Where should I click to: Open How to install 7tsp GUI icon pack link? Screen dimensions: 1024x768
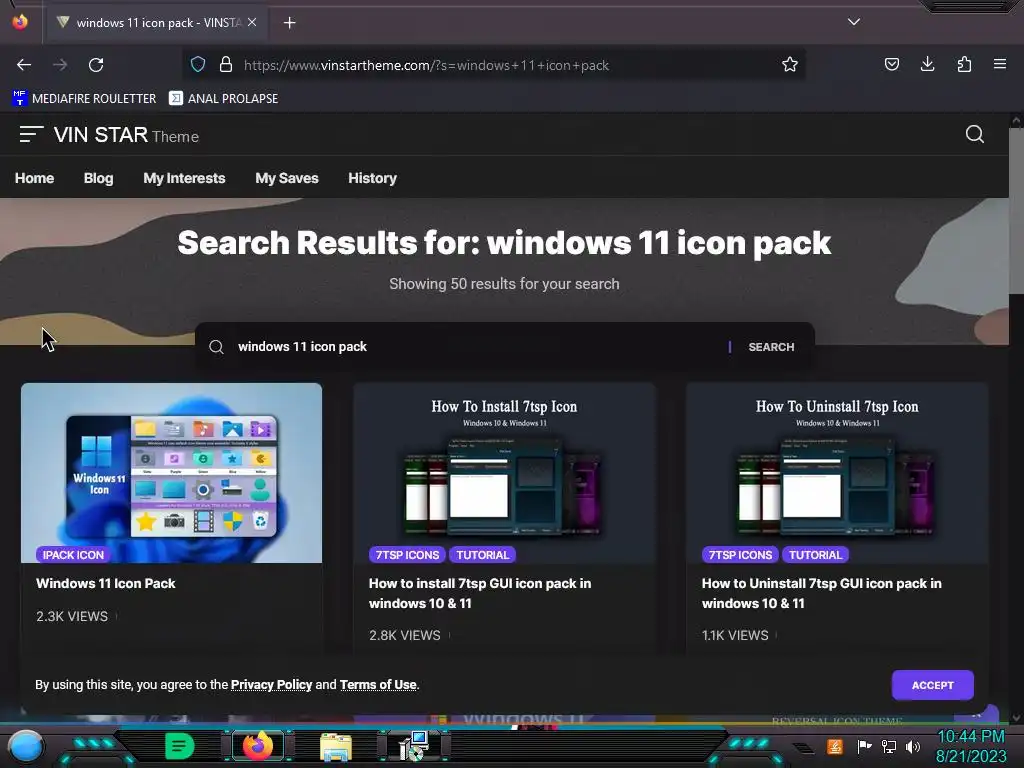(x=480, y=594)
